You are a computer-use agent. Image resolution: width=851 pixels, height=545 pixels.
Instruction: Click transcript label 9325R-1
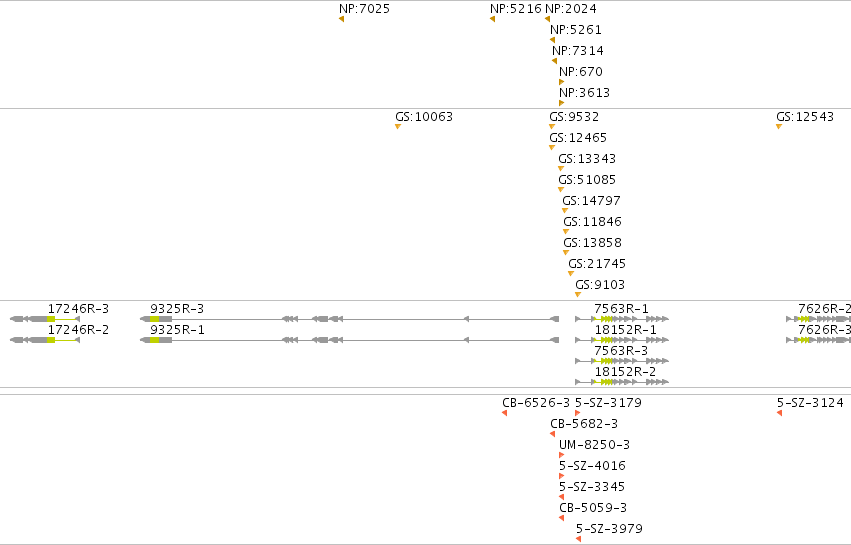click(177, 330)
